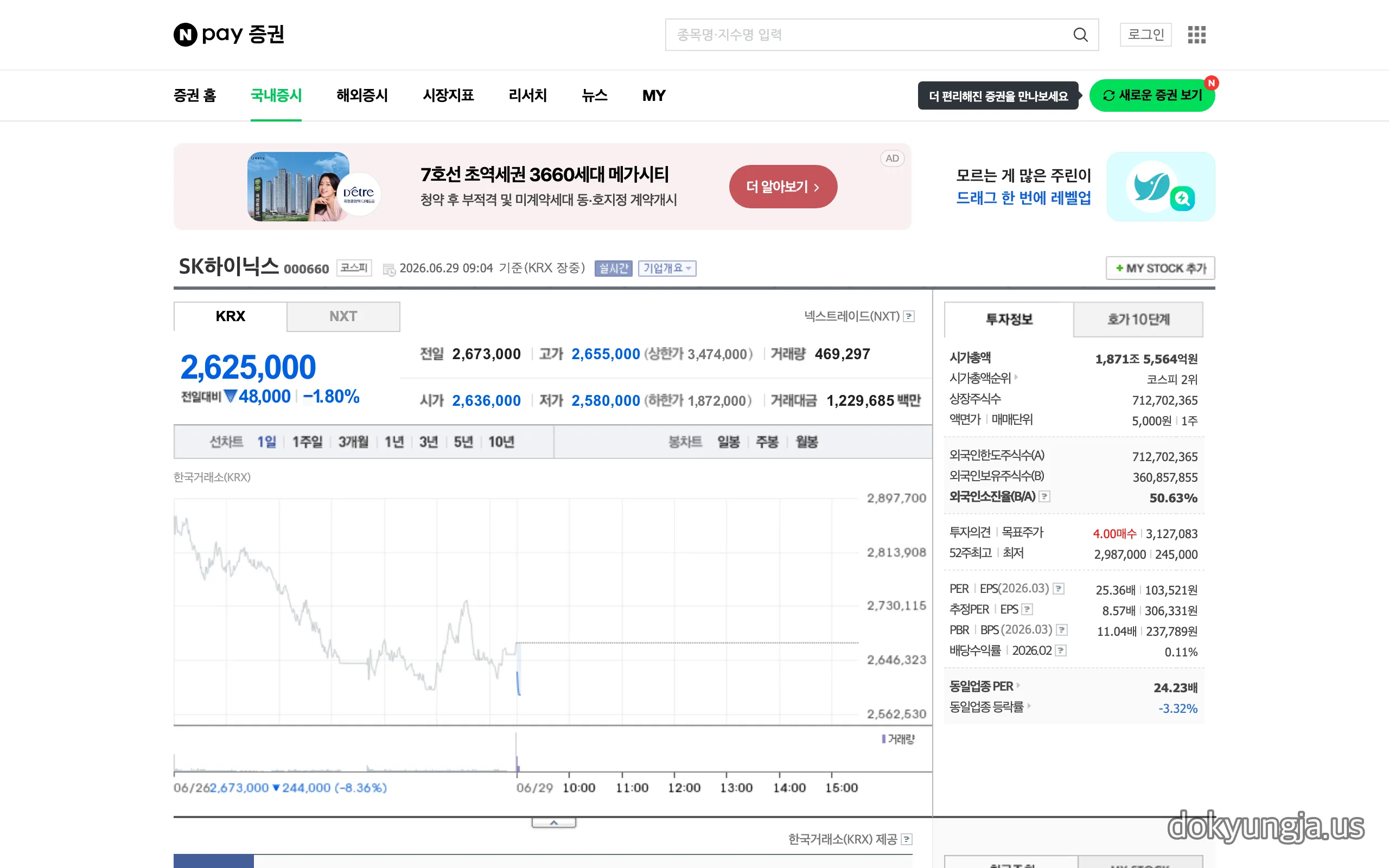This screenshot has height=868, width=1389.
Task: Open help icon beside 외국인소진율(B/A)
Action: (x=1044, y=496)
